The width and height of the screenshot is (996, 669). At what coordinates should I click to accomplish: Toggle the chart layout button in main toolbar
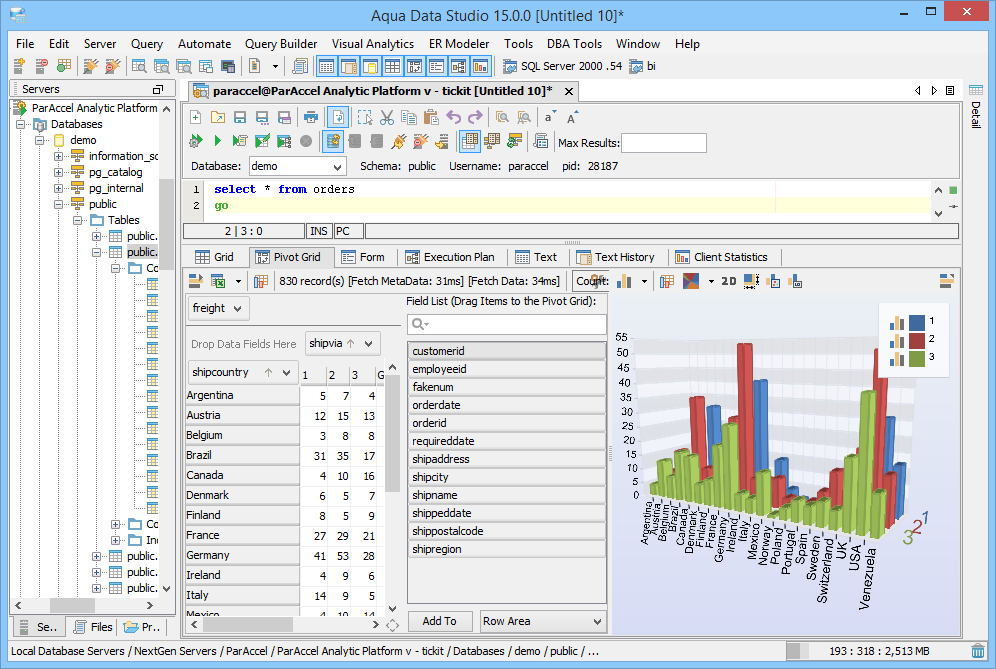pyautogui.click(x=480, y=65)
